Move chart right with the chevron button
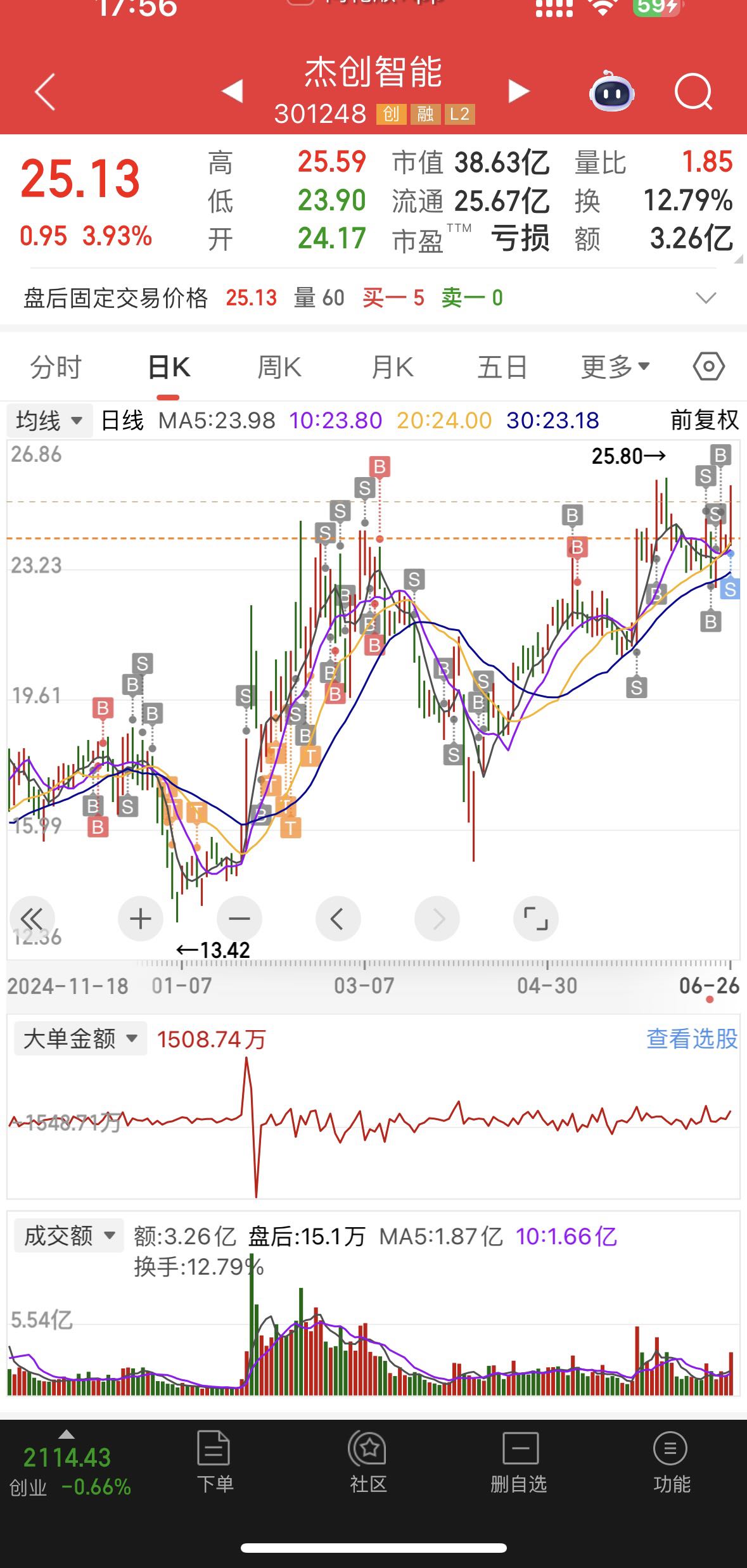Screen dimensions: 747x1568 pos(437,918)
